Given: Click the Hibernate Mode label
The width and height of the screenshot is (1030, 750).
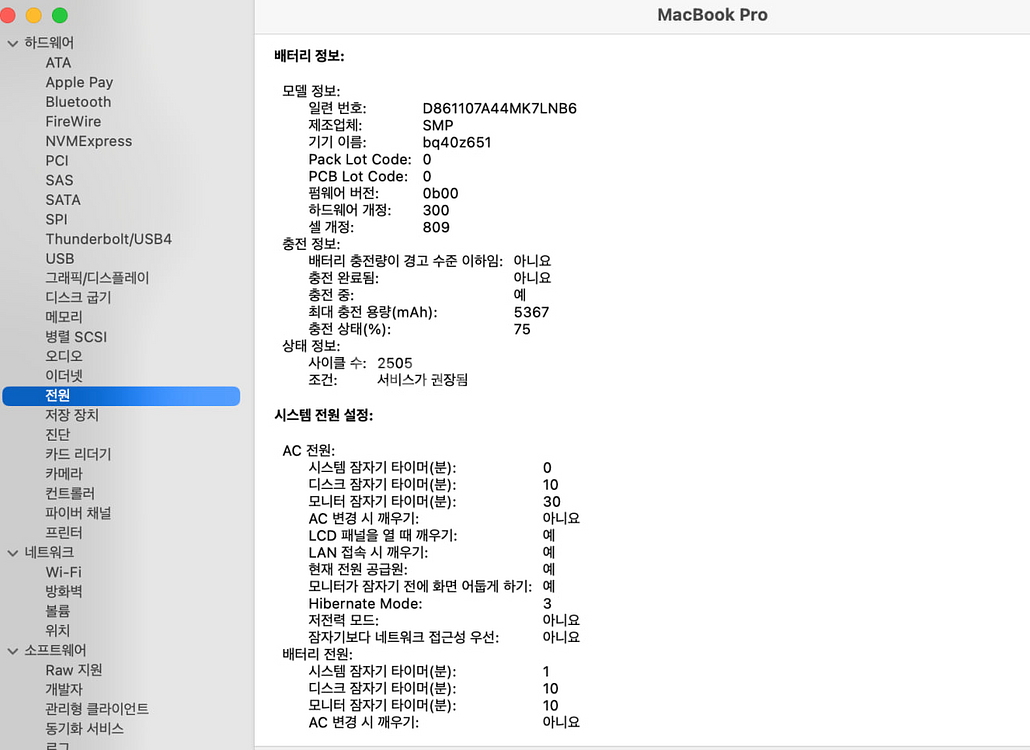Looking at the screenshot, I should (x=365, y=604).
